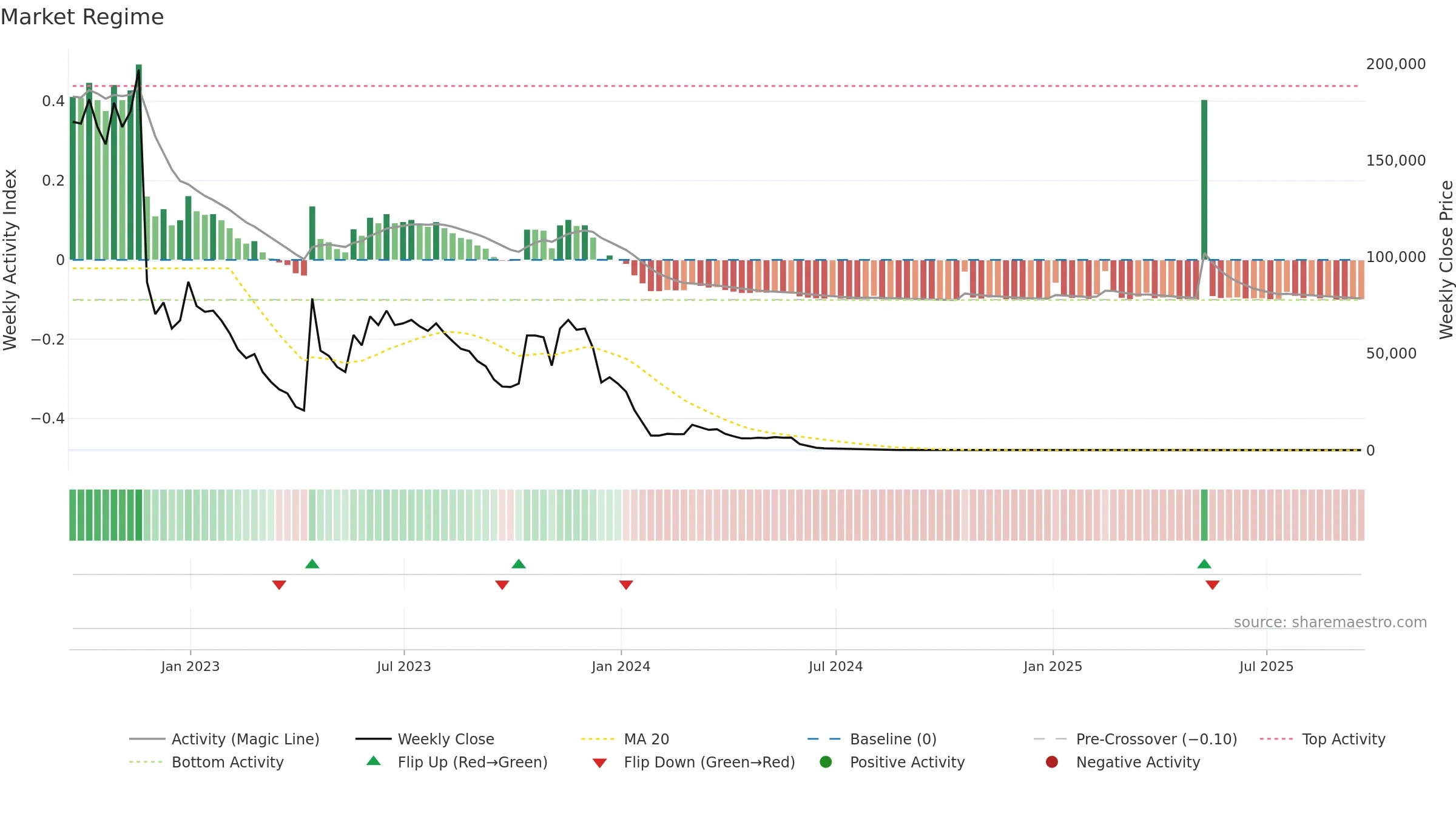1456x819 pixels.
Task: Toggle the Weekly Close legend entry
Action: (425, 739)
